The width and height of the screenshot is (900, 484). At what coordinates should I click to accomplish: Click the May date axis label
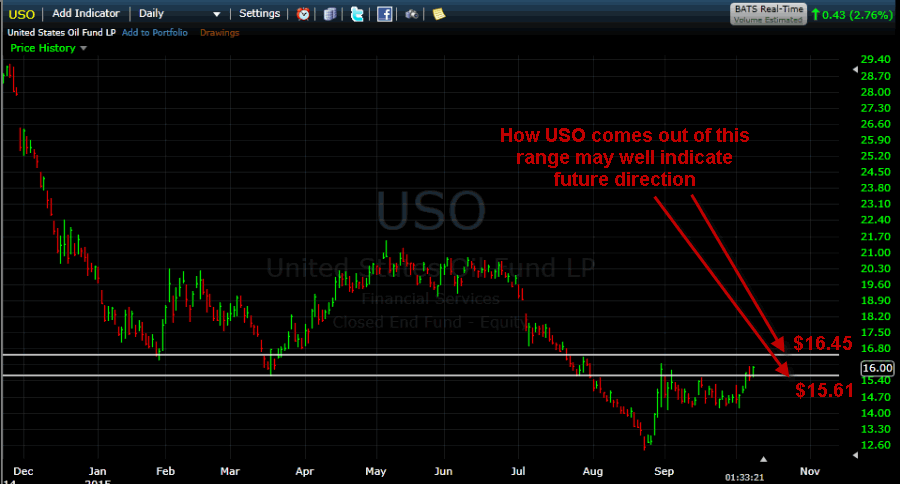375,471
